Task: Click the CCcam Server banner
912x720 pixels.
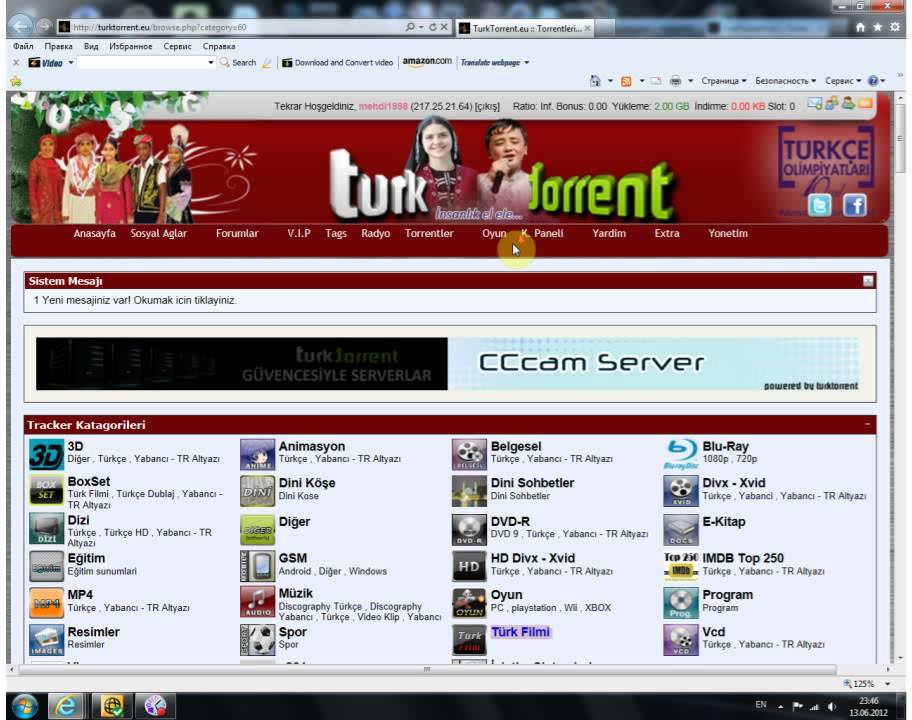Action: 448,363
